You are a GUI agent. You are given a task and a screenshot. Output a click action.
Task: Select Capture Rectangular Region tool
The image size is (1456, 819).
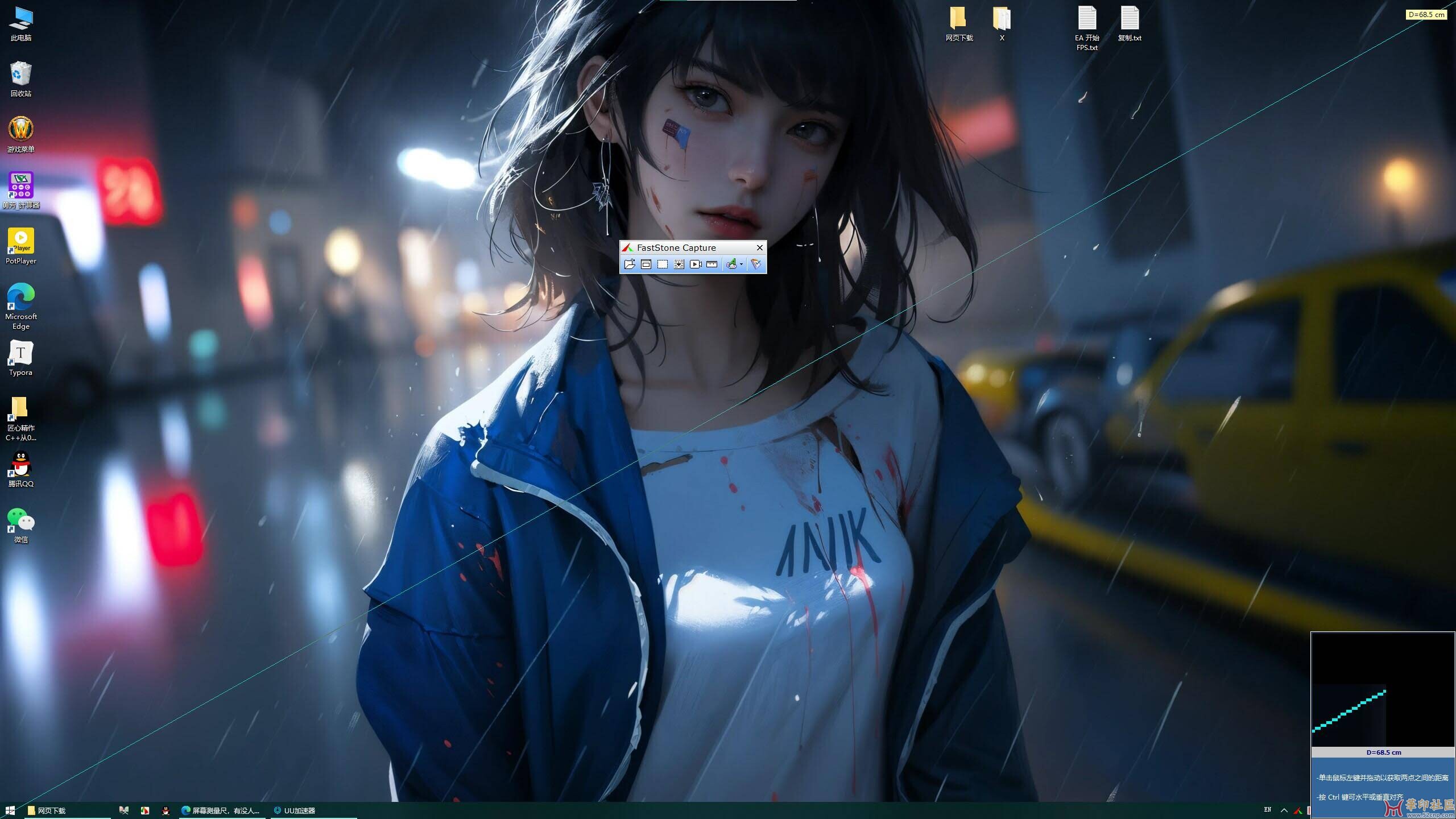[x=663, y=264]
